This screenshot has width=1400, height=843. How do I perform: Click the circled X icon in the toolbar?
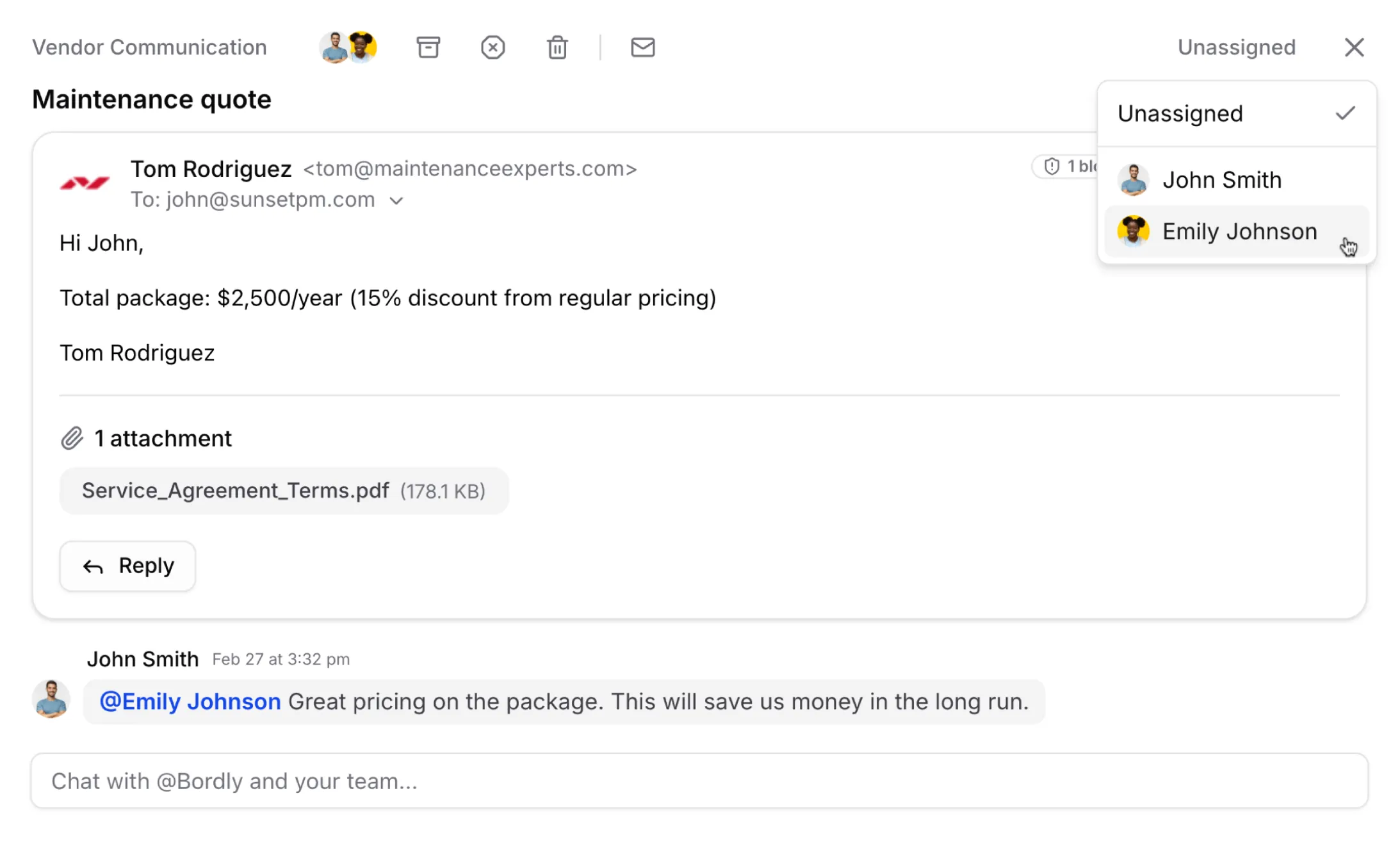point(492,47)
